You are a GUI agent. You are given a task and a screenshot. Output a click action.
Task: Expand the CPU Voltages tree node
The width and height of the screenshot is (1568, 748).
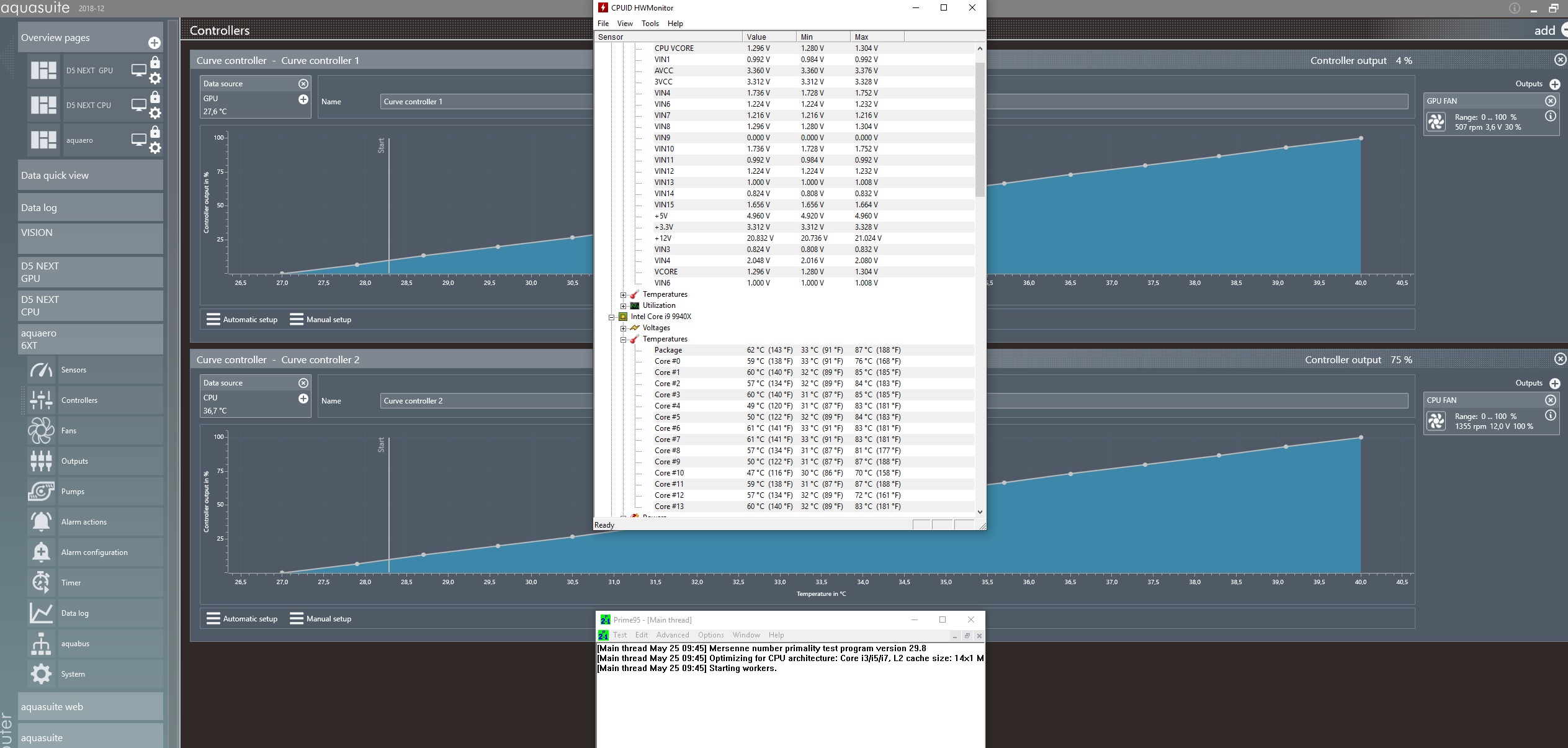pos(623,328)
